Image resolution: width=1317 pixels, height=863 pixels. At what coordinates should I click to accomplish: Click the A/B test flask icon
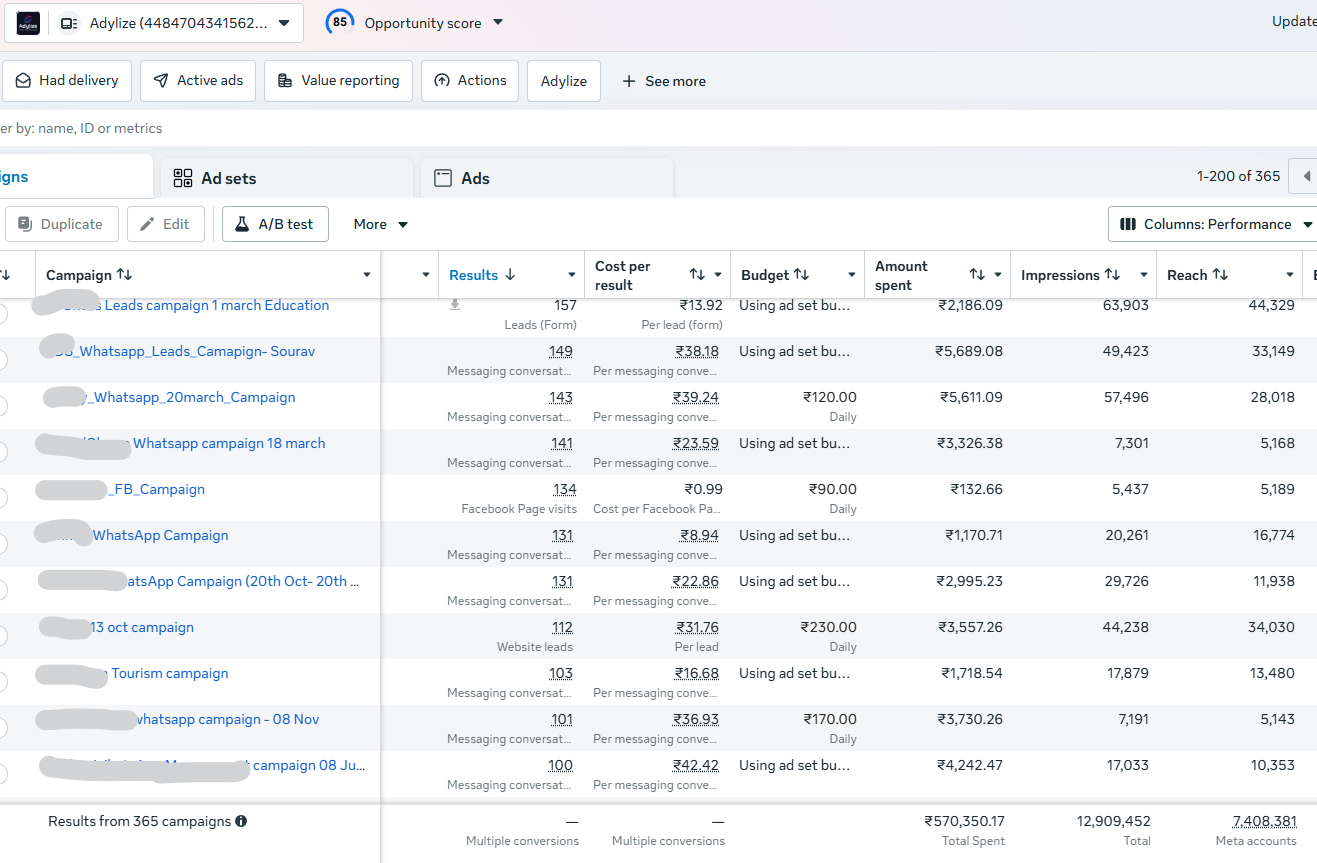tap(242, 224)
